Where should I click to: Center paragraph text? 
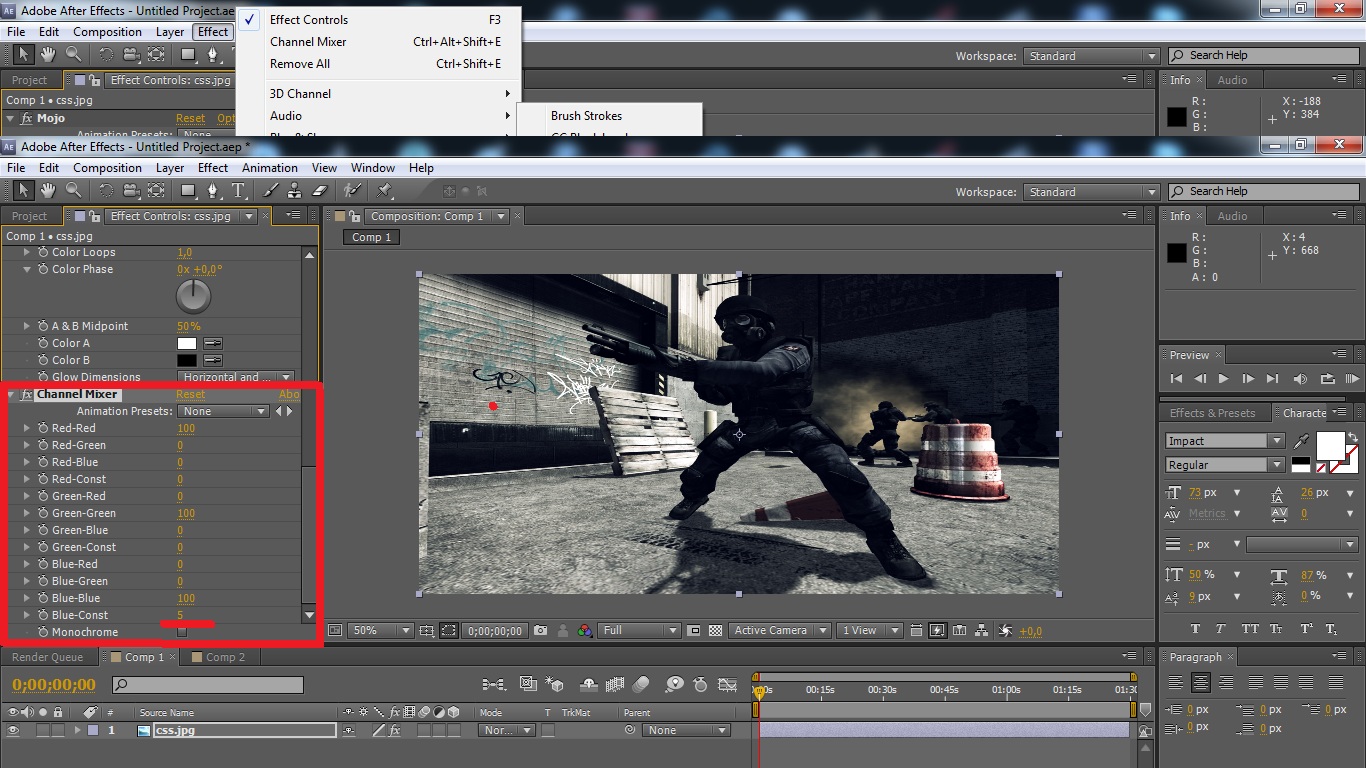(x=1201, y=684)
